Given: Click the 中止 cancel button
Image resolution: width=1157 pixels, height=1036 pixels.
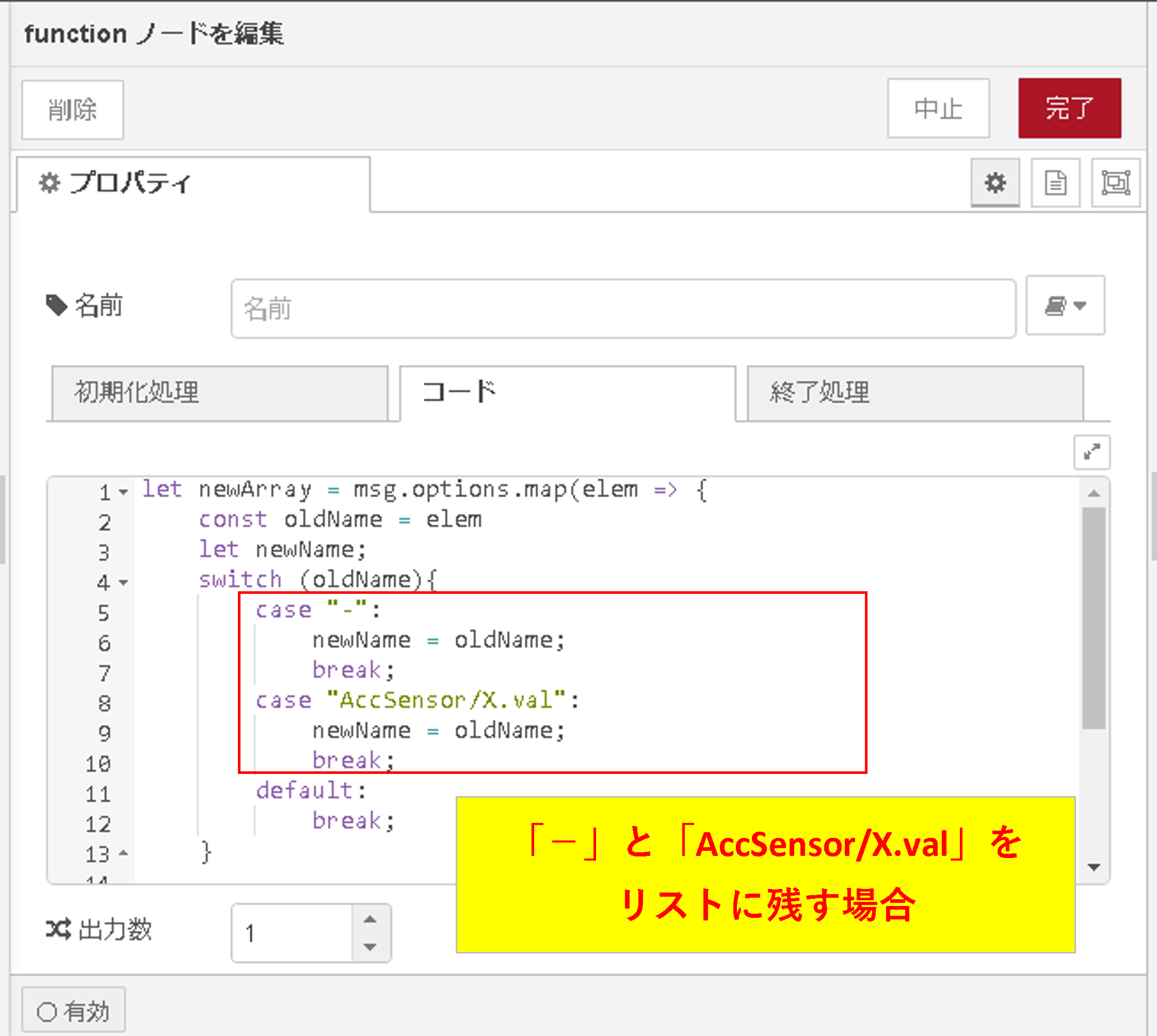Looking at the screenshot, I should (x=938, y=108).
